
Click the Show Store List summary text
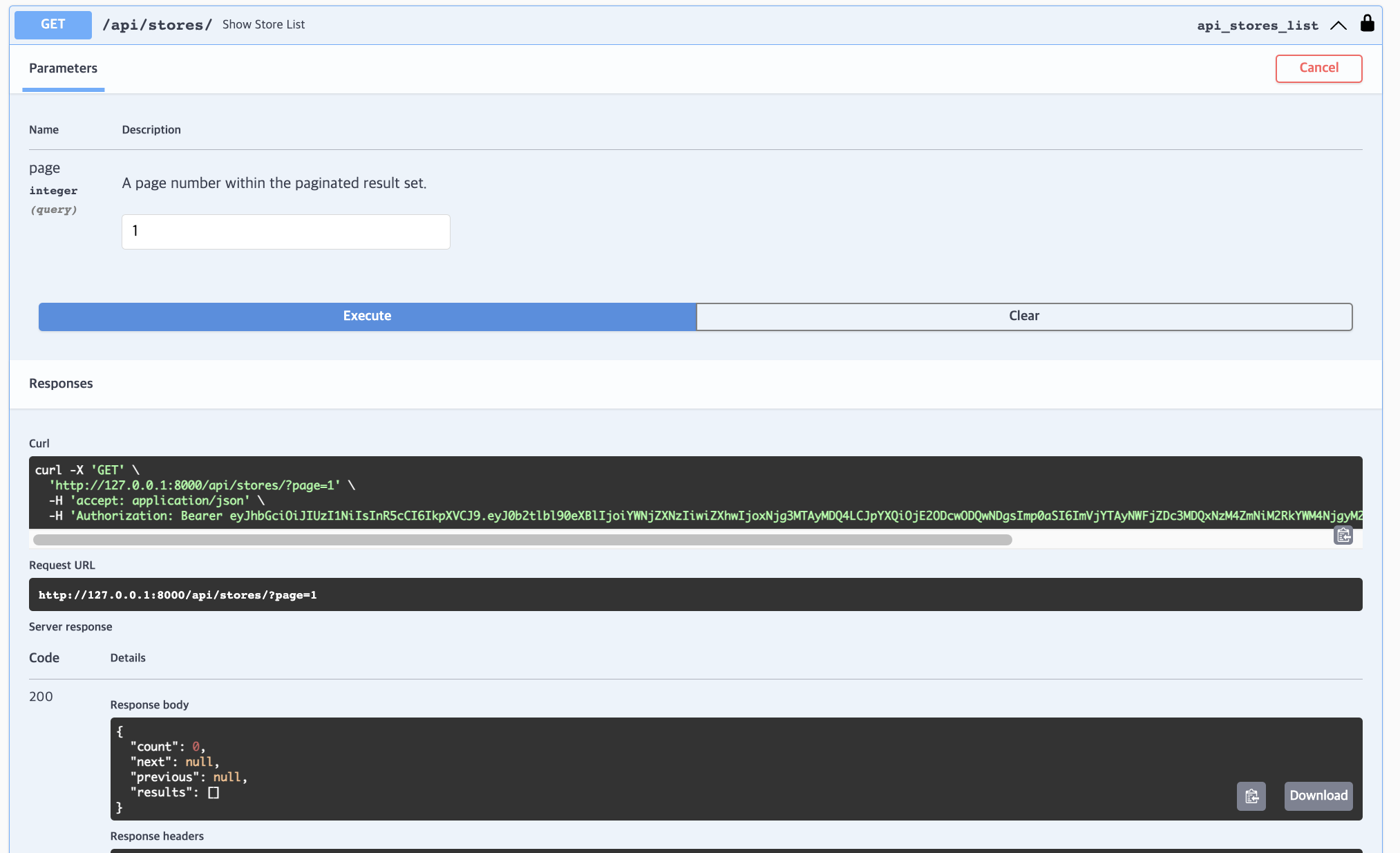pyautogui.click(x=263, y=25)
